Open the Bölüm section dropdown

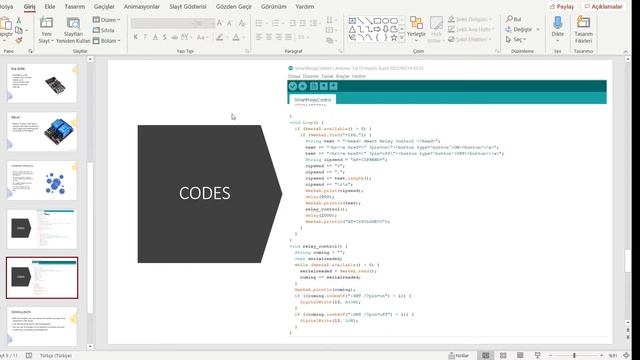coord(106,41)
